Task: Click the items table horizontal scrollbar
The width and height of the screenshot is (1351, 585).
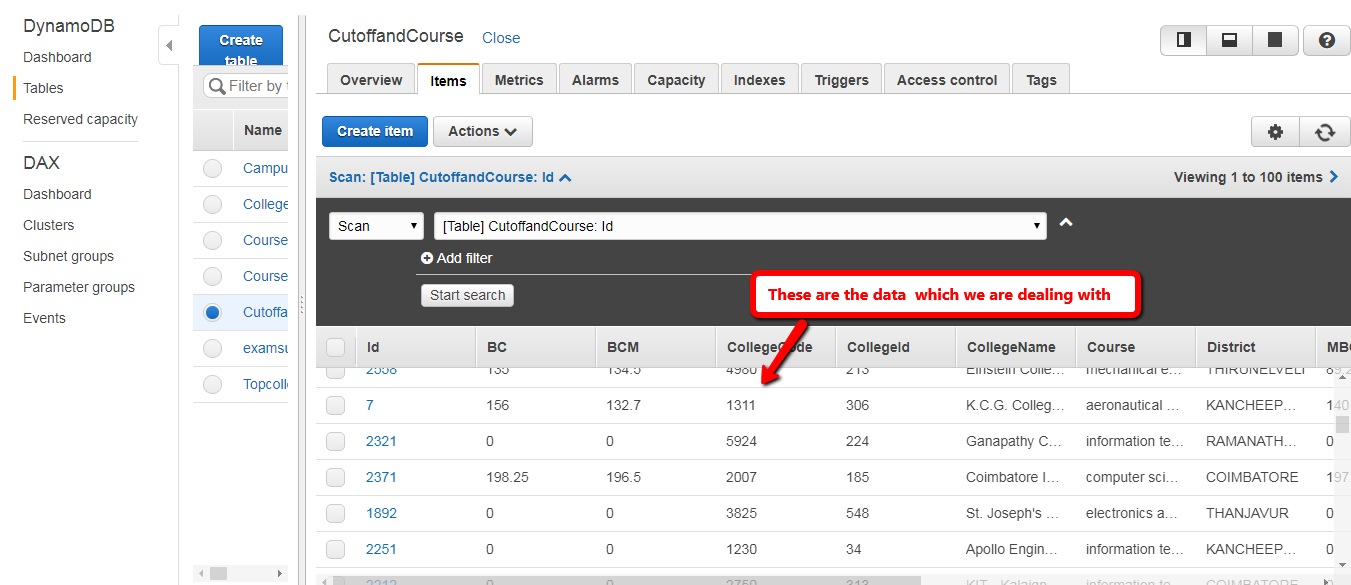Action: click(626, 580)
